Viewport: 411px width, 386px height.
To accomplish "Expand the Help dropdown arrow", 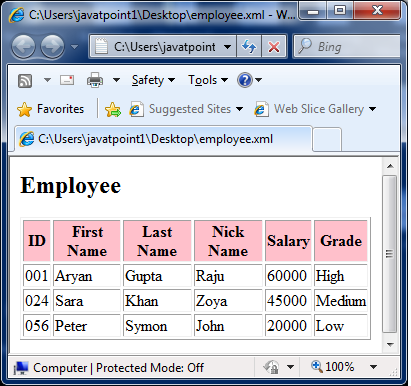I will click(x=258, y=80).
